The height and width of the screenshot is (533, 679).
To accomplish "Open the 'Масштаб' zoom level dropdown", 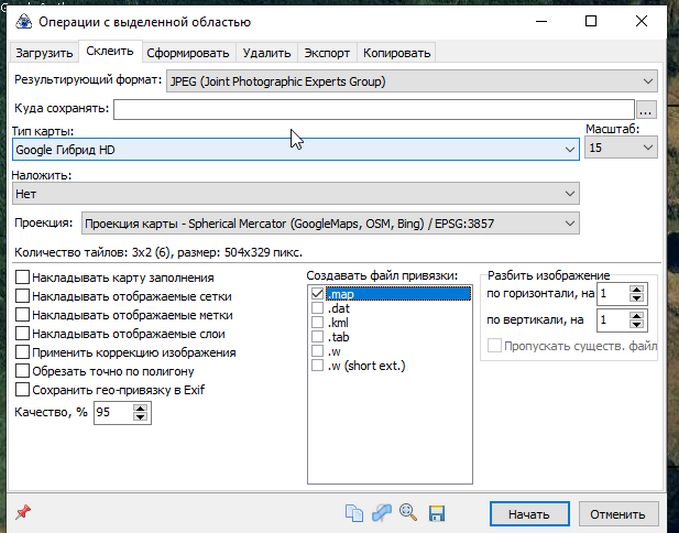I will tap(621, 148).
